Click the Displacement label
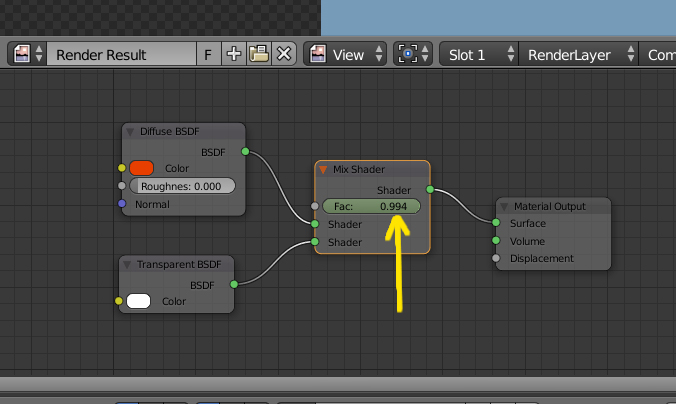The image size is (676, 404). (541, 258)
